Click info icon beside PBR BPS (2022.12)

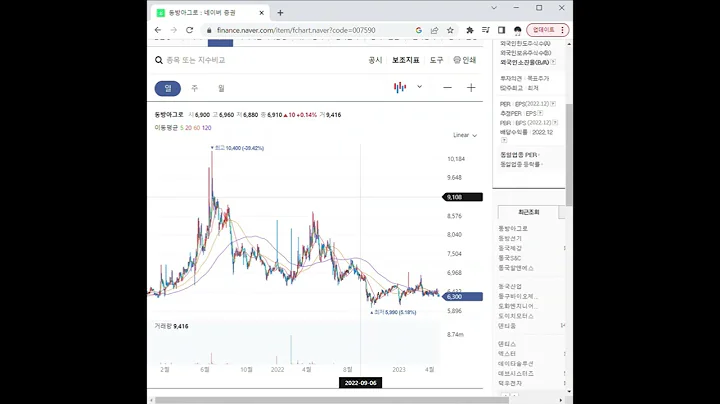[x=555, y=123]
